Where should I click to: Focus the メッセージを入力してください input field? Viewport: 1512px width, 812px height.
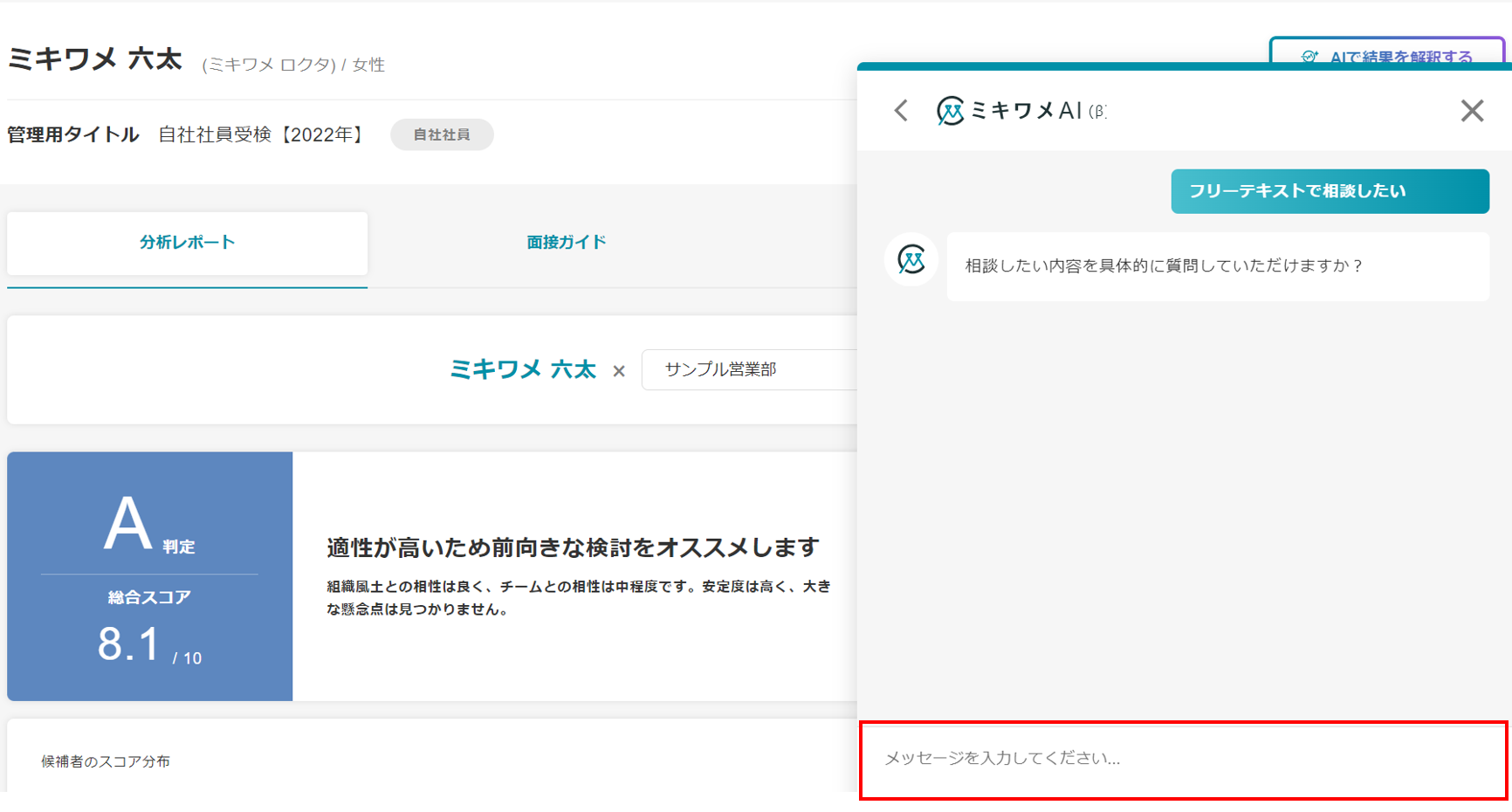pos(1183,759)
